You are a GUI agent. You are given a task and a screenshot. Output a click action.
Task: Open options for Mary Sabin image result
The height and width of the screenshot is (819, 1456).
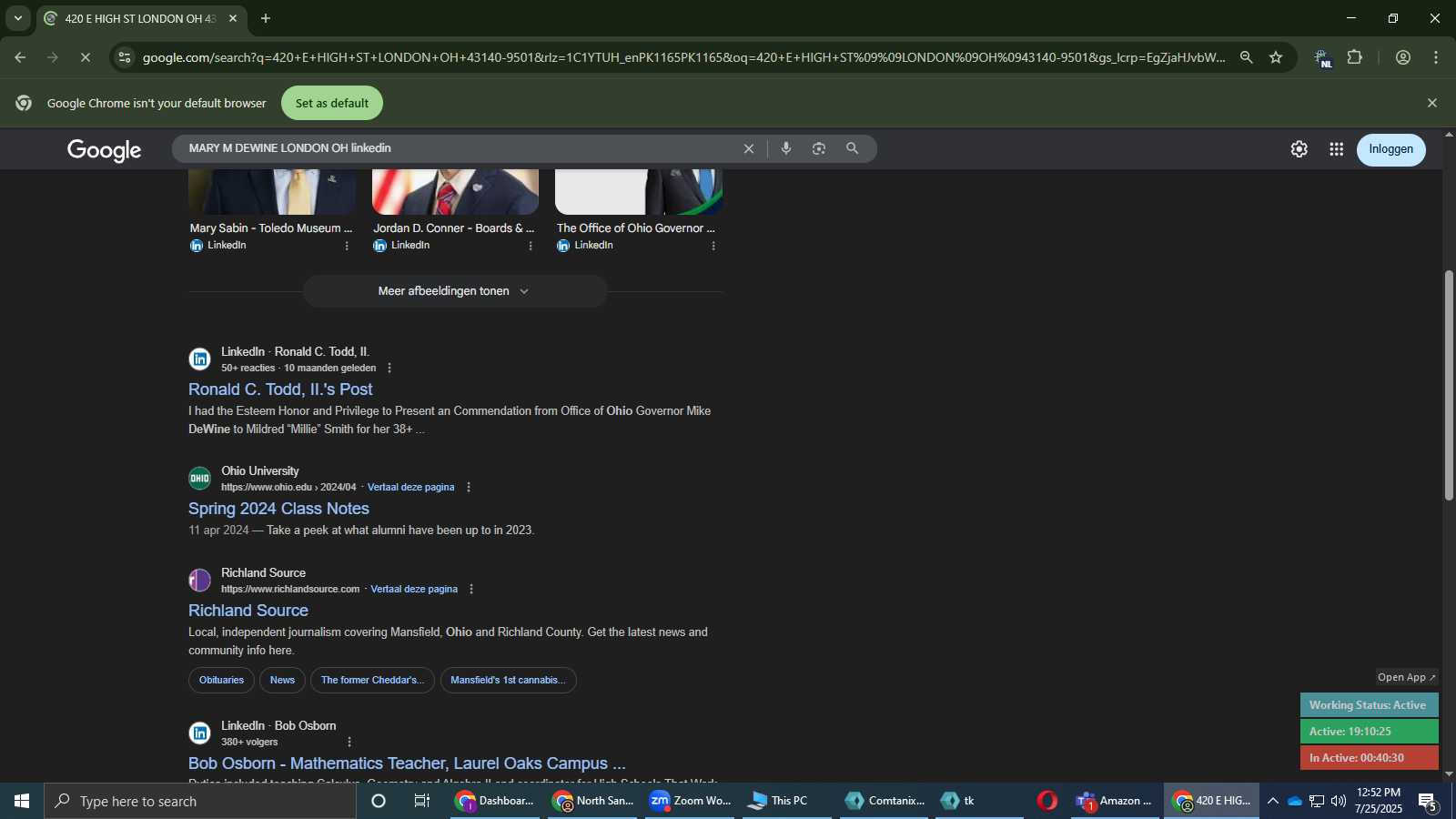[x=347, y=246]
